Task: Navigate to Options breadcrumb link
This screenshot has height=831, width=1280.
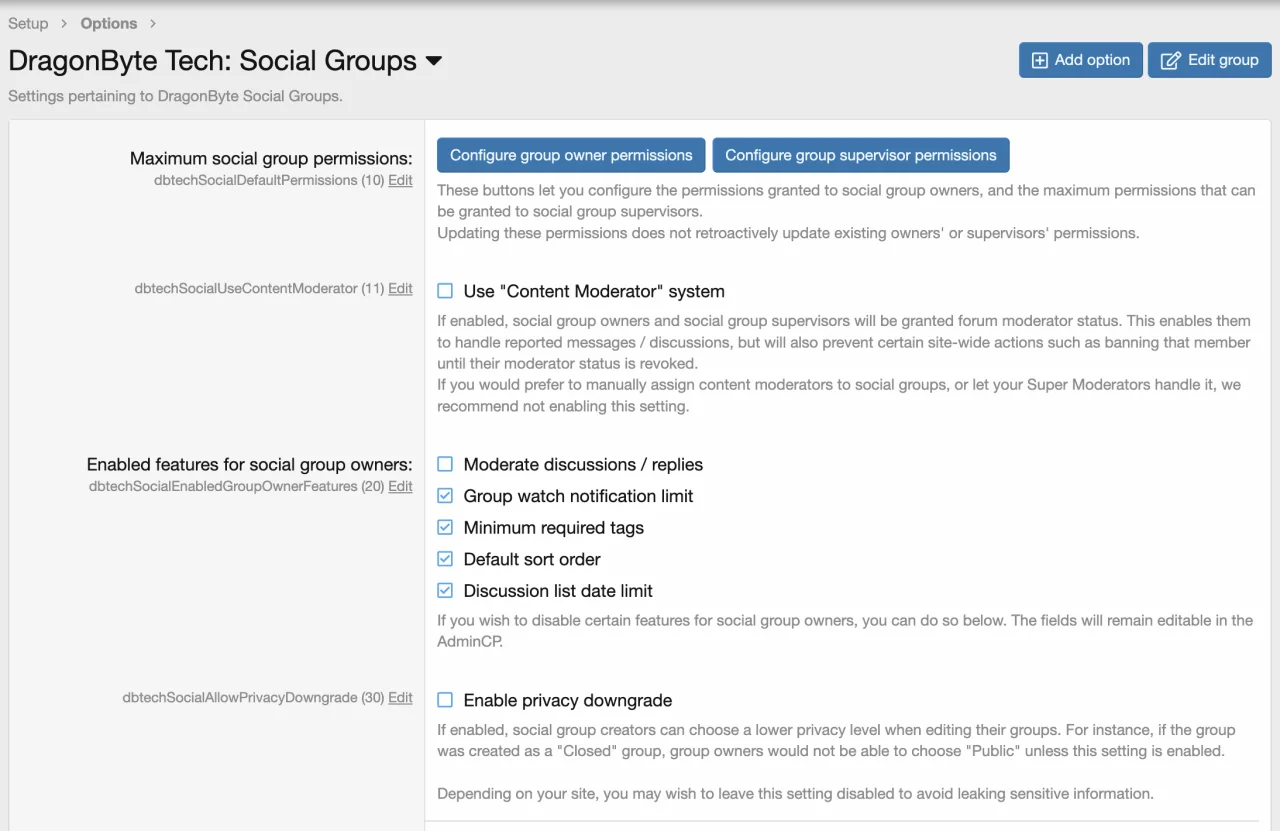Action: point(109,23)
